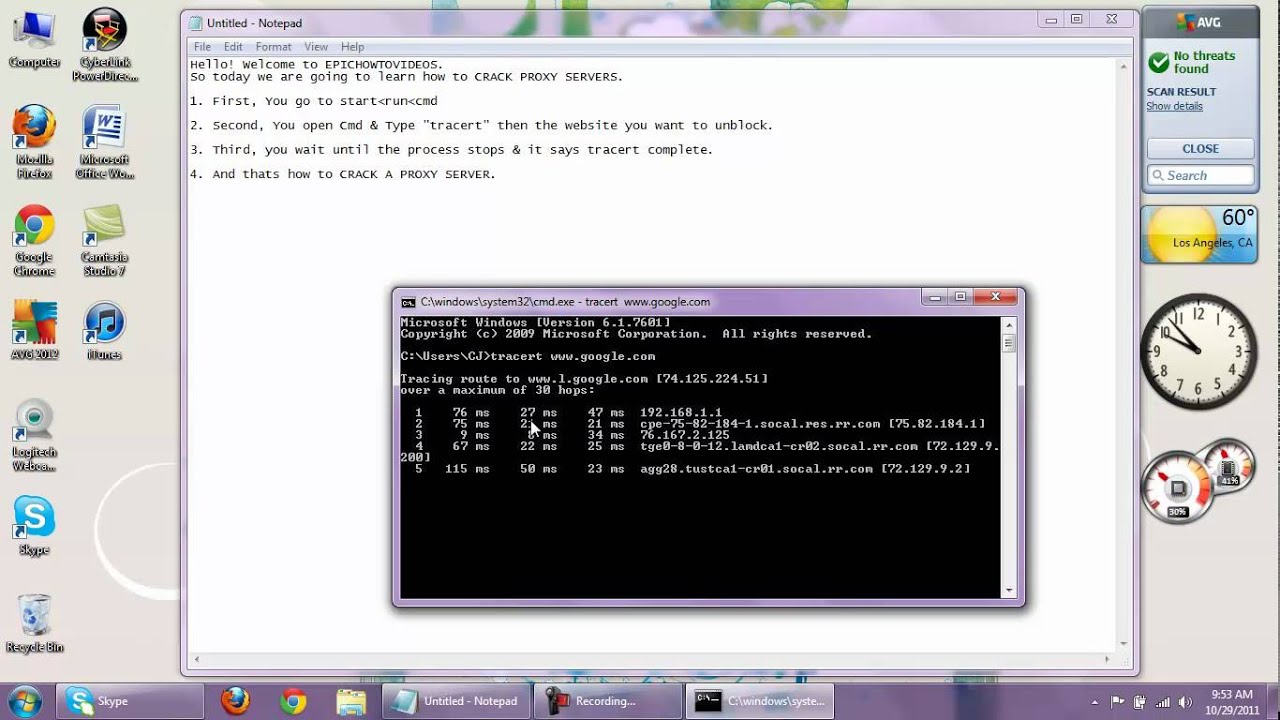Open the wireless network signal tray icon
This screenshot has height=720, width=1280.
(1162, 701)
